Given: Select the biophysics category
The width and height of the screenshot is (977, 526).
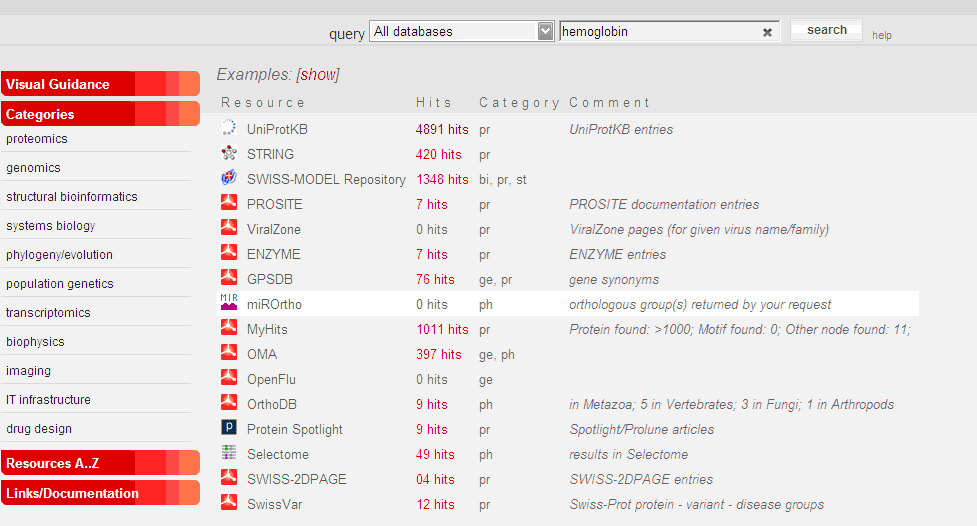Looking at the screenshot, I should 35,342.
